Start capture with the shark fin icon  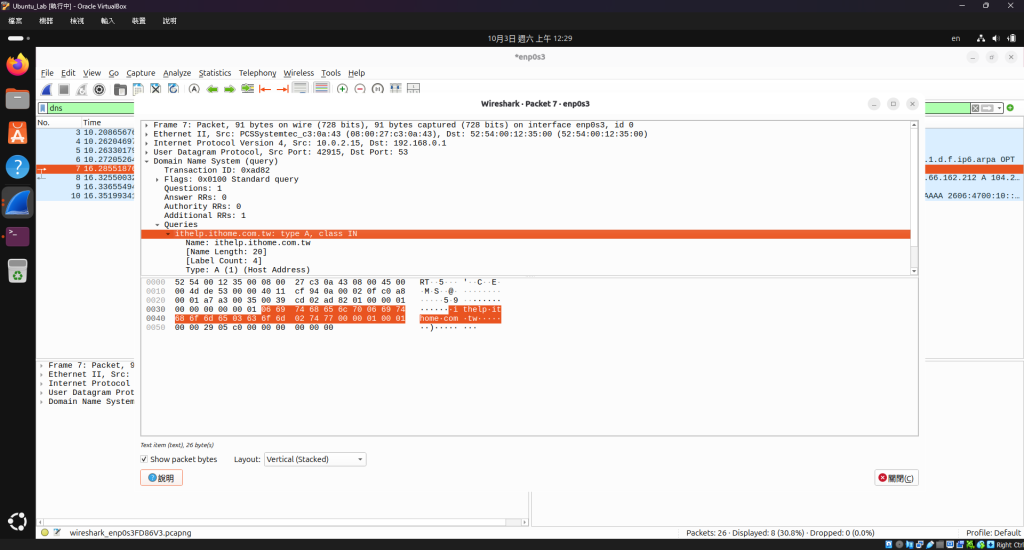pos(46,89)
